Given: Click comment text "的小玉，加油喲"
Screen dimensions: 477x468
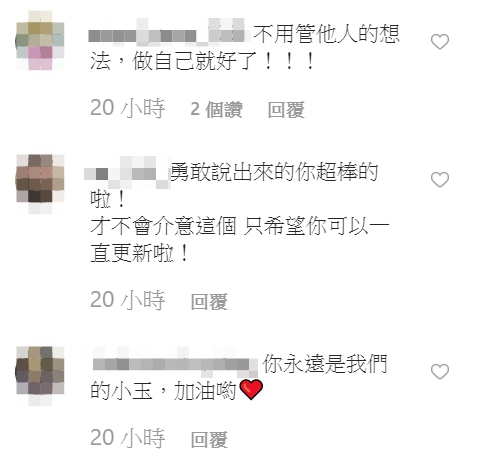Looking at the screenshot, I should click(163, 390).
